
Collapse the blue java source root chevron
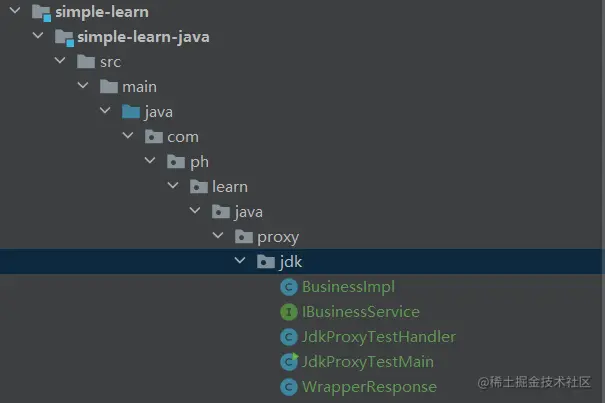105,110
